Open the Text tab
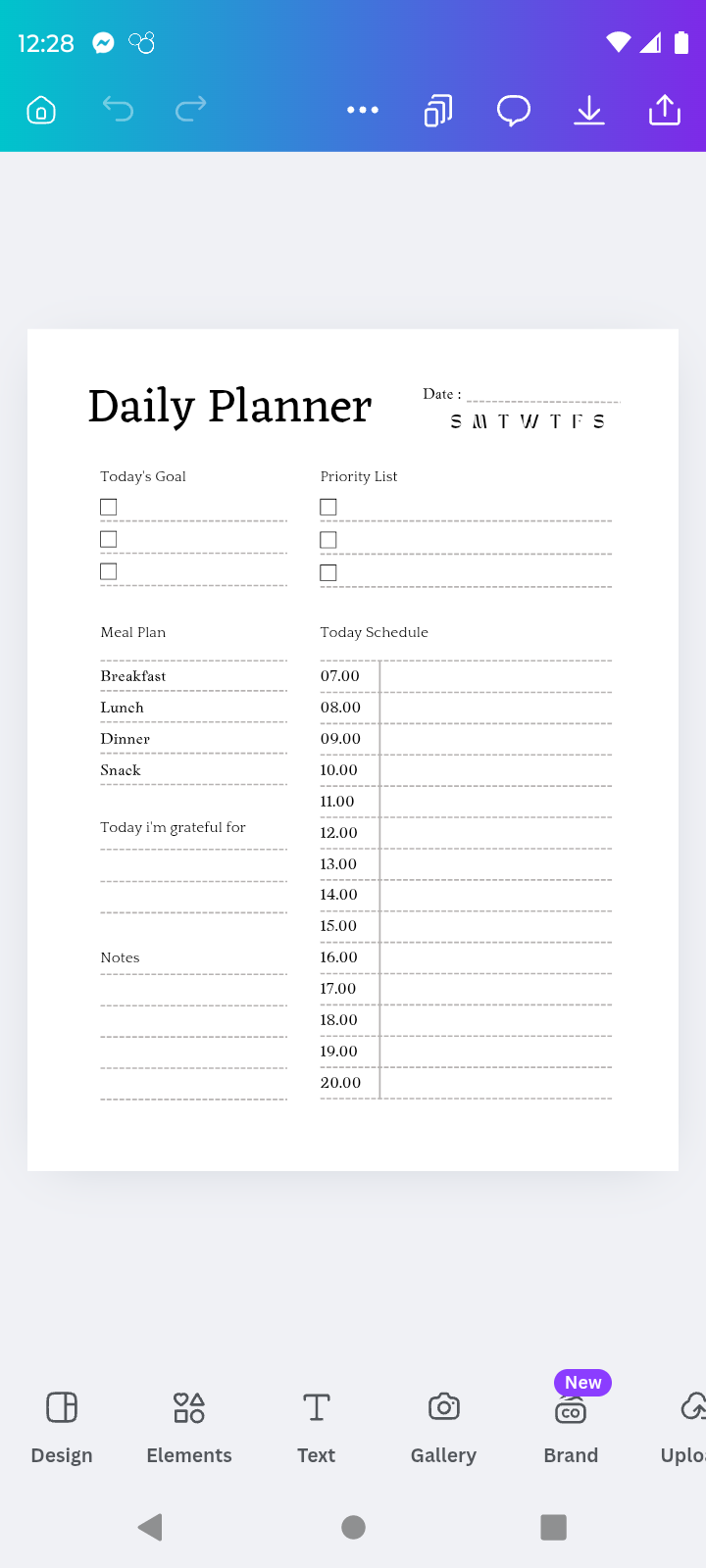The image size is (706, 1568). click(x=316, y=1425)
